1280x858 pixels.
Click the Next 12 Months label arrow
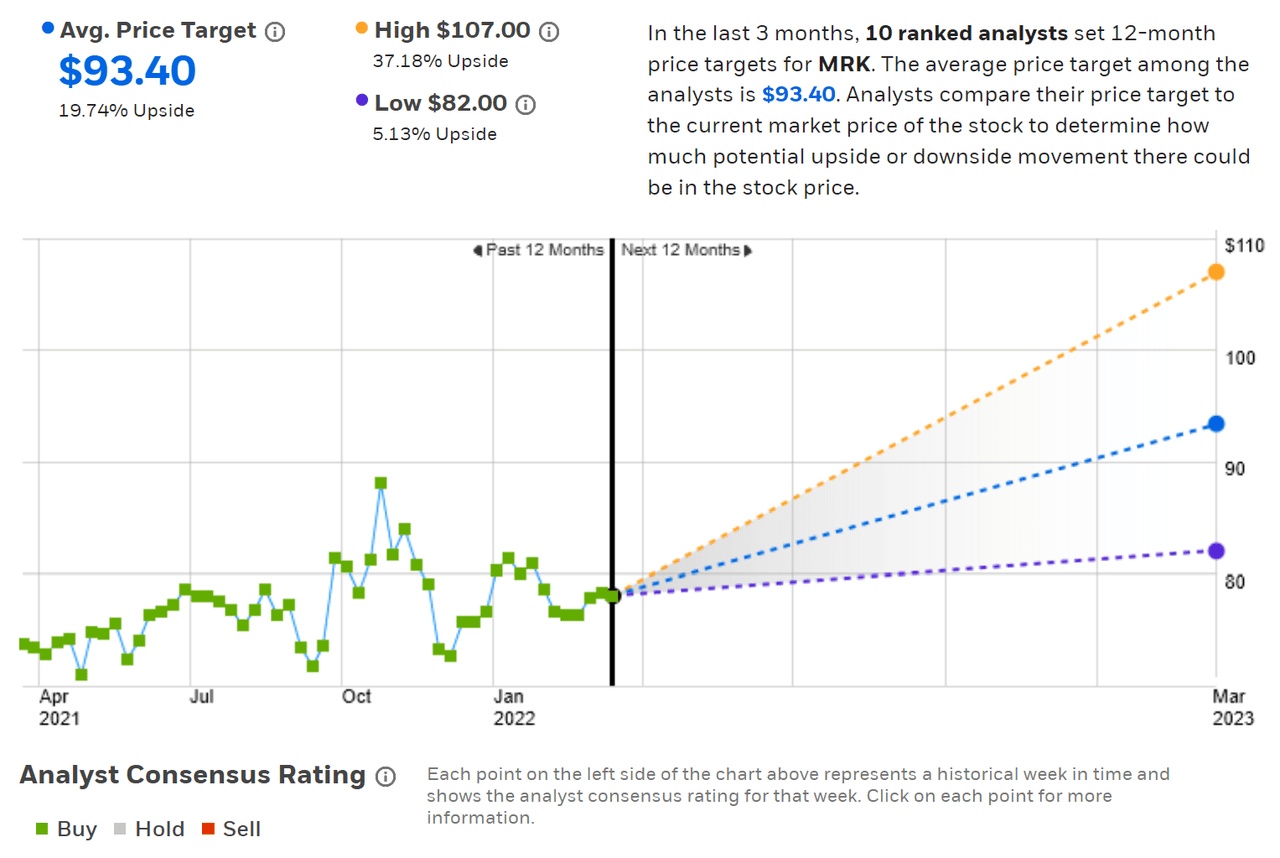[x=747, y=250]
